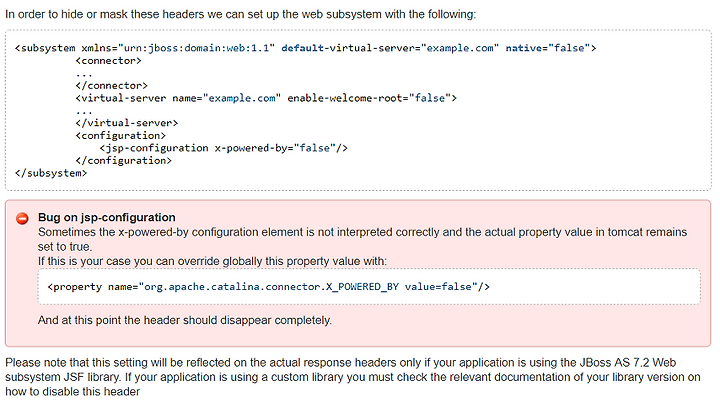
Task: Click the red warning icon in the bug box
Action: [22, 218]
